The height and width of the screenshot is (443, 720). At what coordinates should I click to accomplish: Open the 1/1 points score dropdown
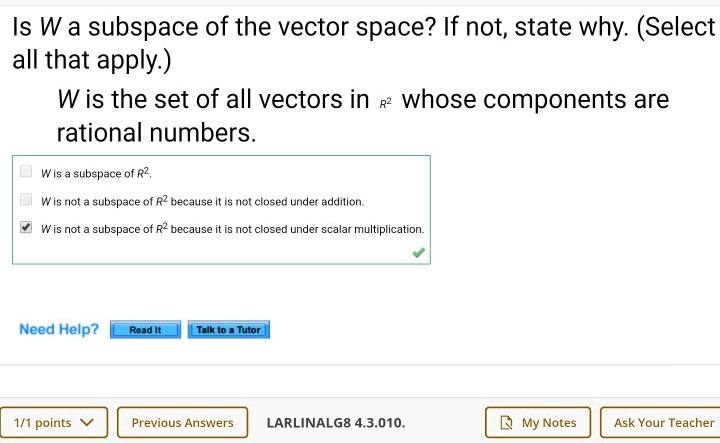tap(53, 423)
